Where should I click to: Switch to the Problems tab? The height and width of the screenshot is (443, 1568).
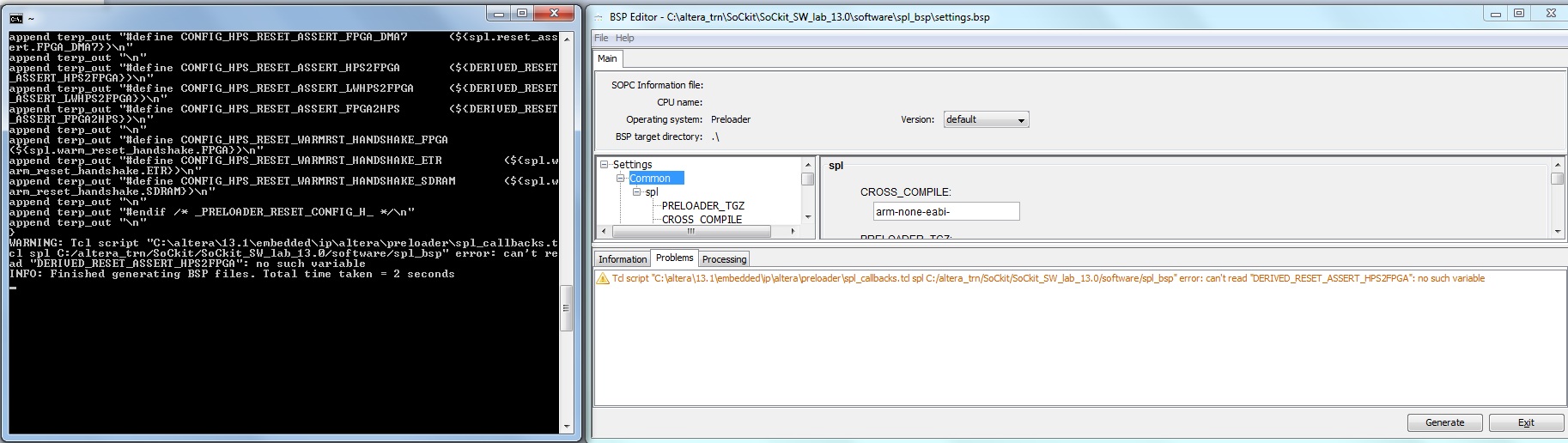tap(674, 258)
